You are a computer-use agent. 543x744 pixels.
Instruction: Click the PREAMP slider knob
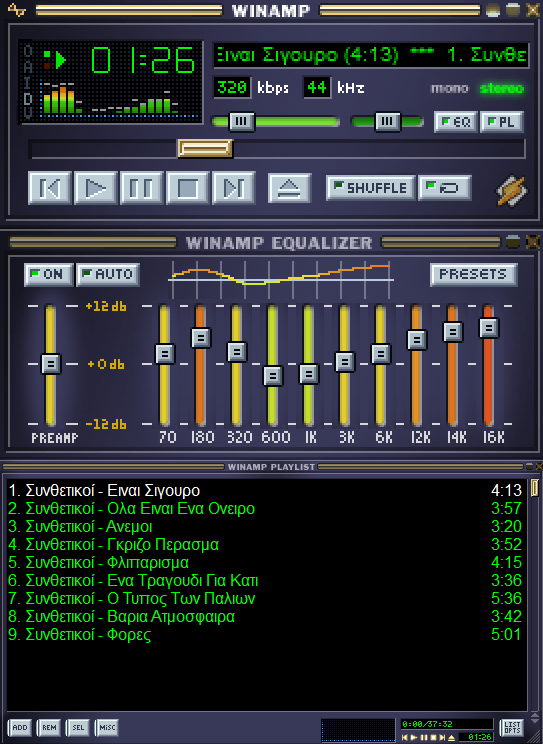click(51, 364)
